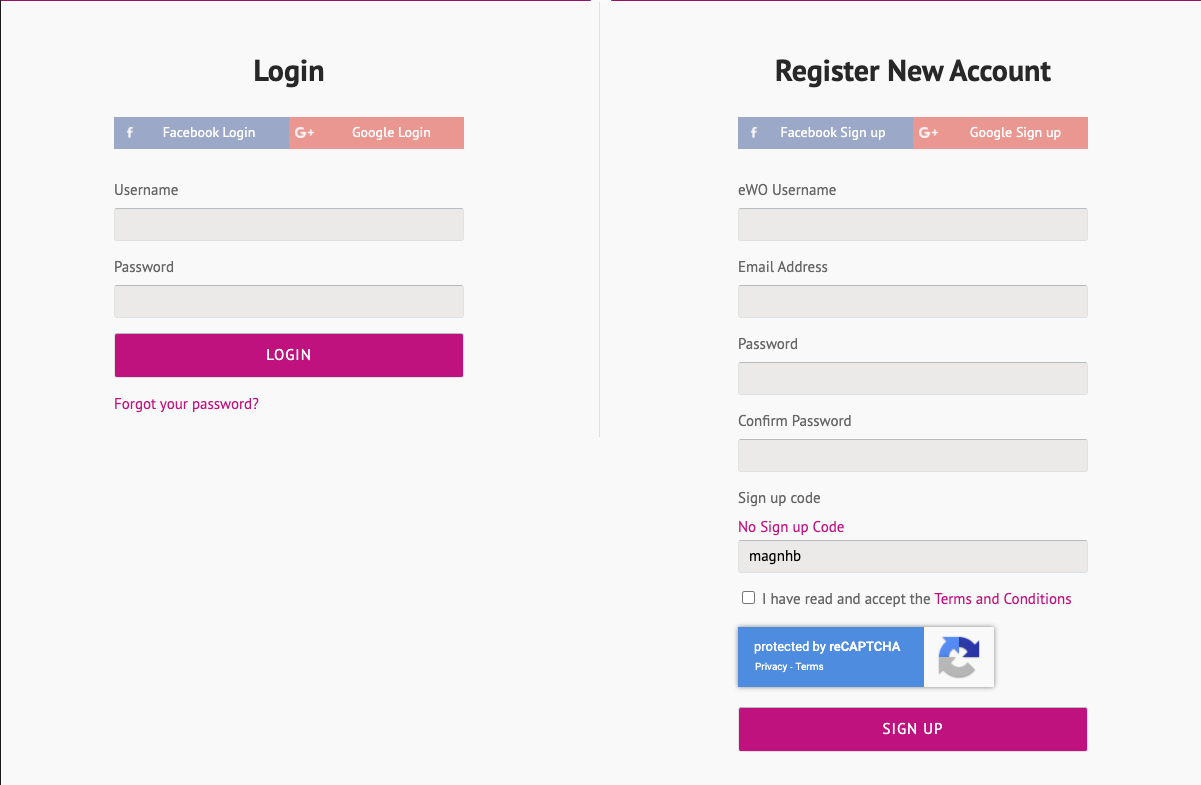Open the Terms and Conditions link

[x=1002, y=599]
